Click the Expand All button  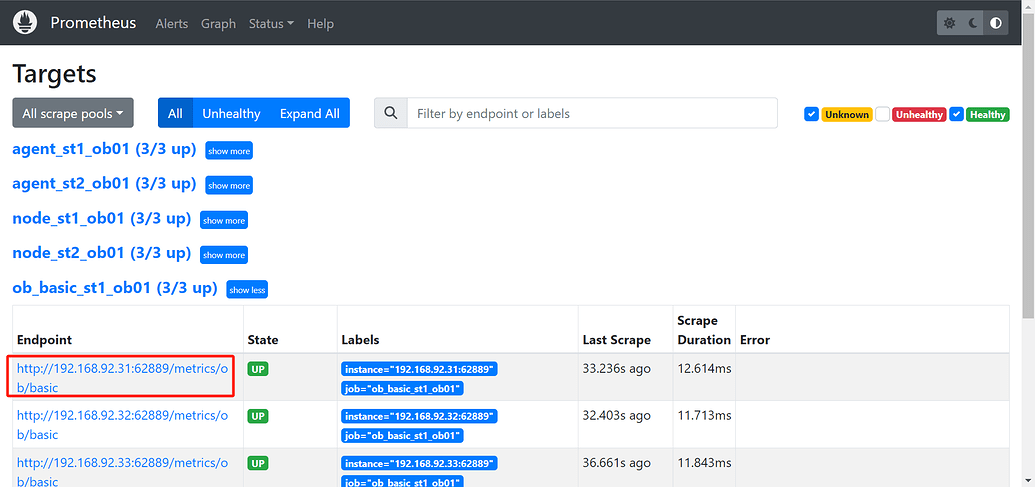310,113
